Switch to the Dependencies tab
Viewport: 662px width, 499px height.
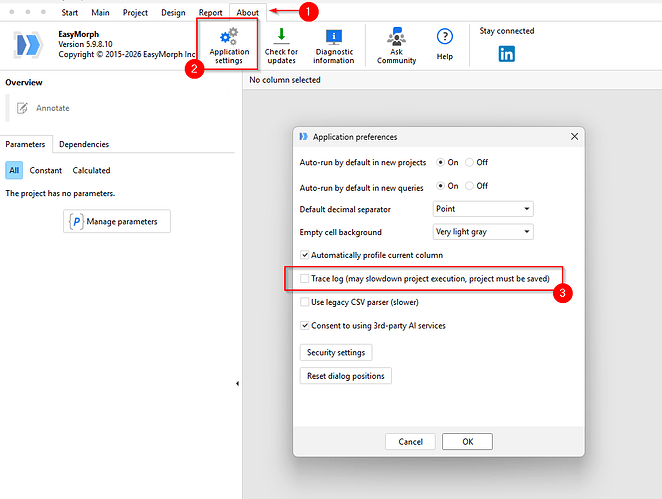click(83, 145)
